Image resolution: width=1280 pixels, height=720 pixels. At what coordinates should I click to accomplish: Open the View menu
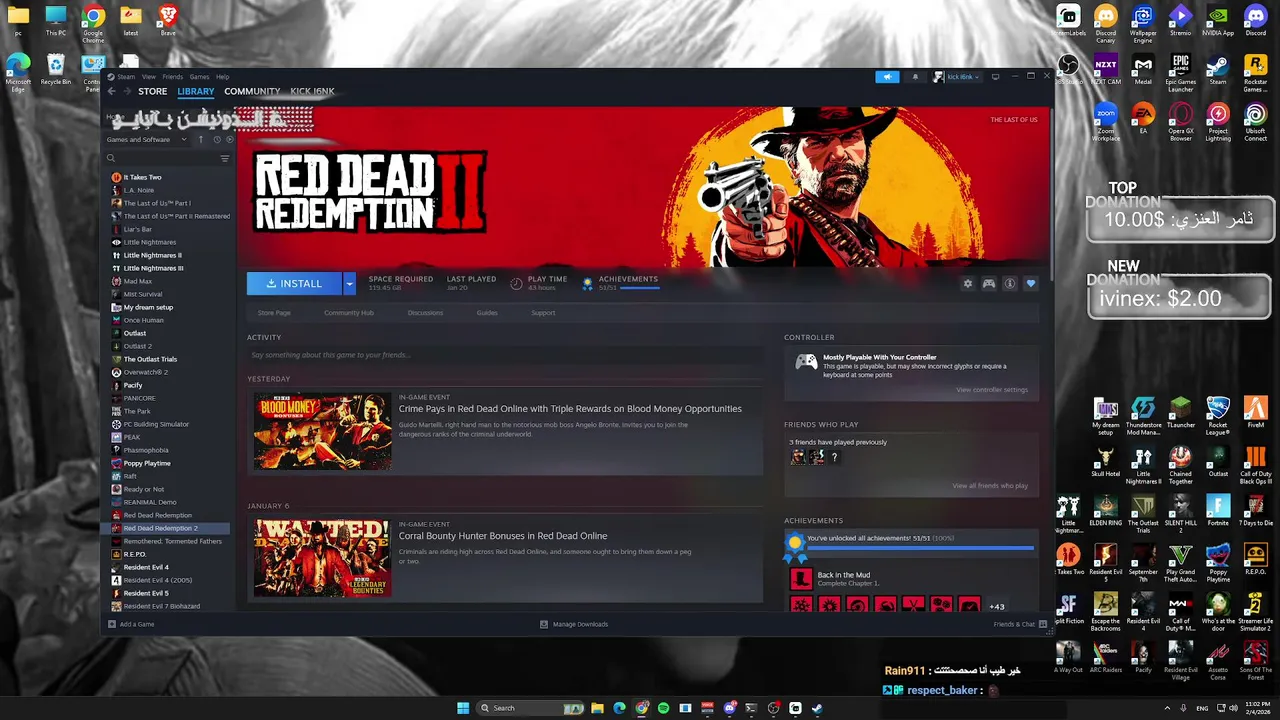(149, 77)
